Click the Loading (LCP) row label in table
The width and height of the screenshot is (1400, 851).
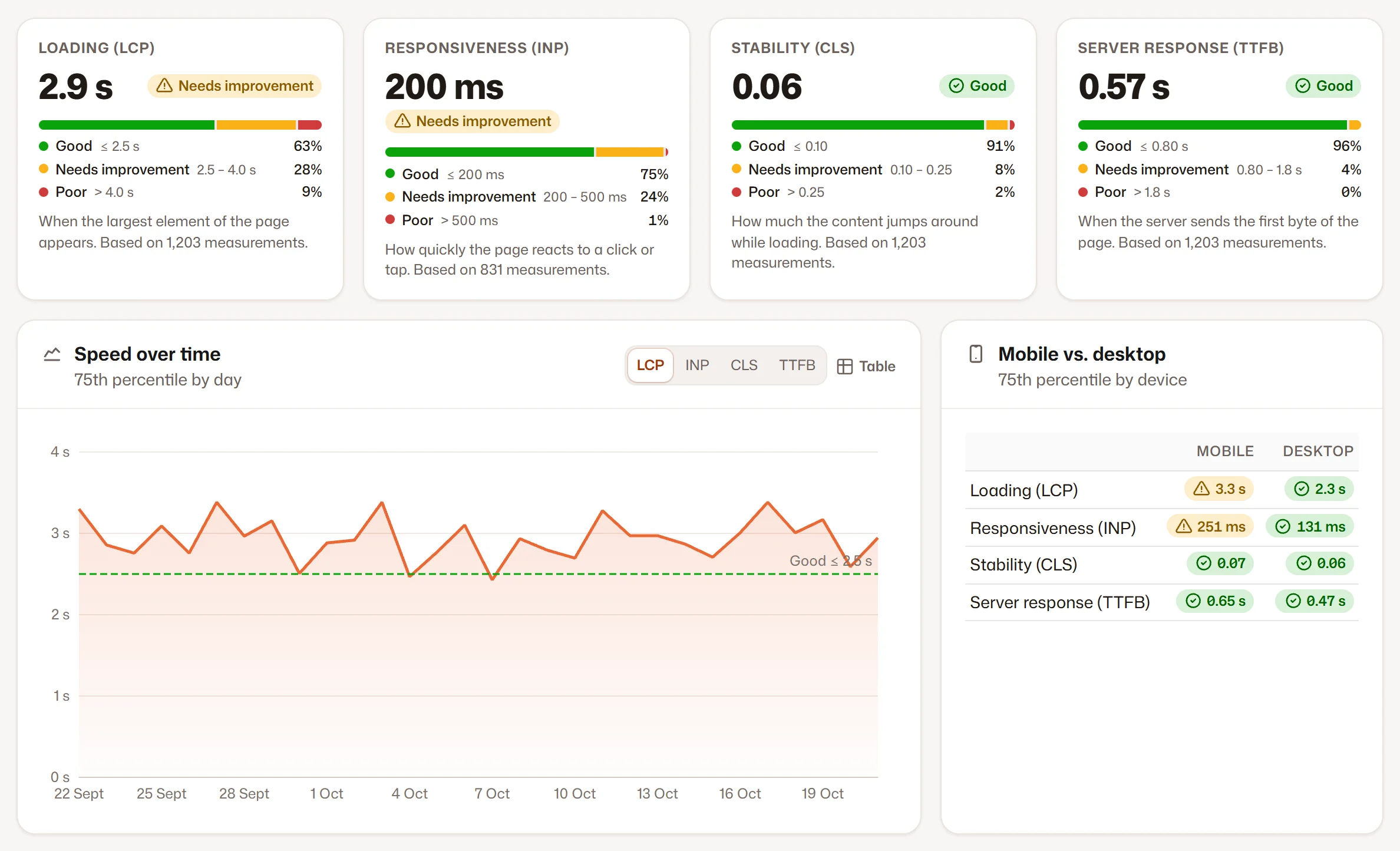click(x=1024, y=490)
